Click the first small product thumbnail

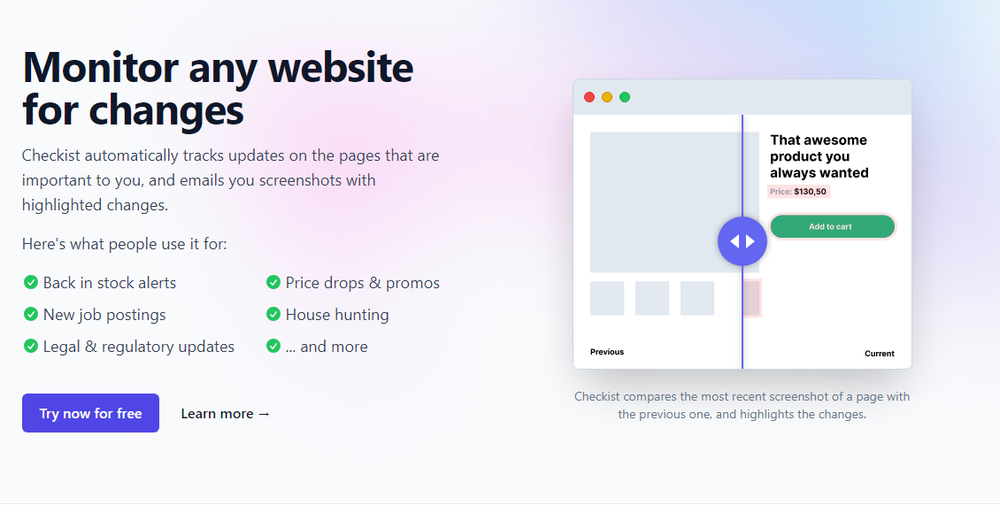[x=607, y=298]
